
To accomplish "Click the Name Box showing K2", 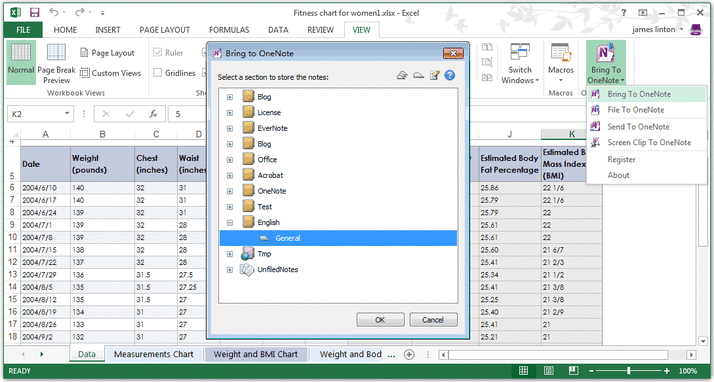I will 36,114.
